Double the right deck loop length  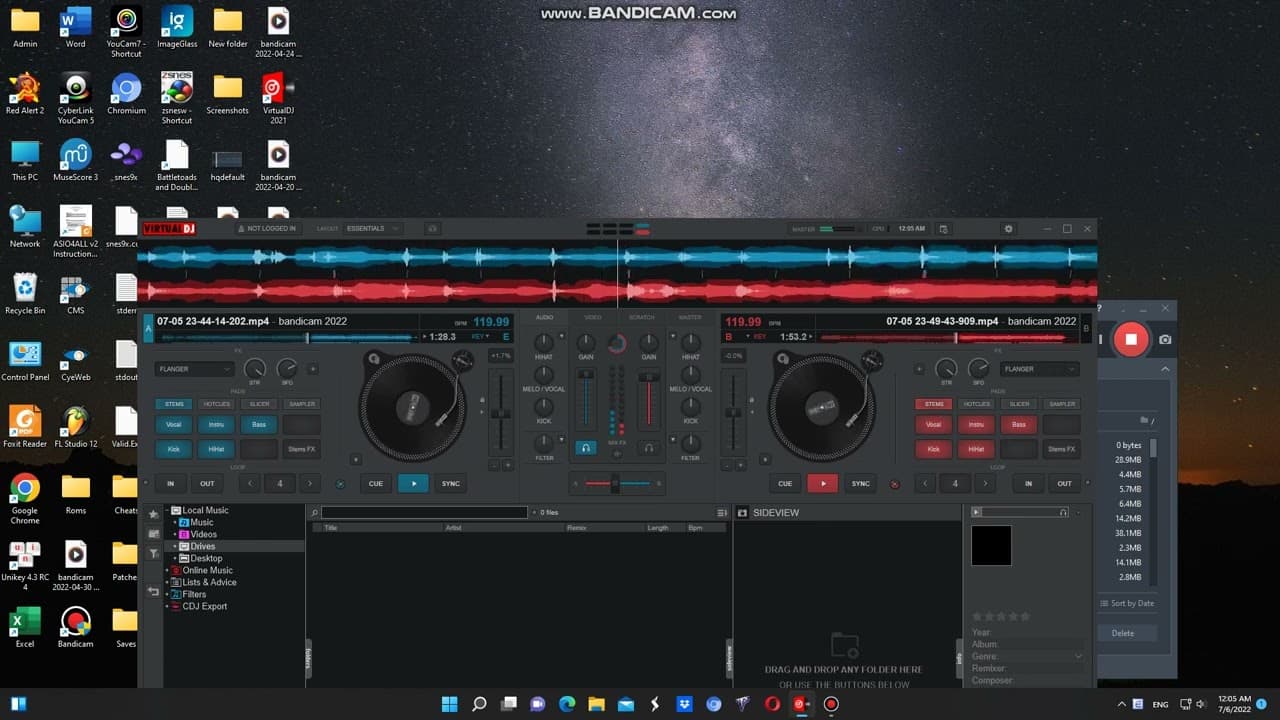click(985, 484)
